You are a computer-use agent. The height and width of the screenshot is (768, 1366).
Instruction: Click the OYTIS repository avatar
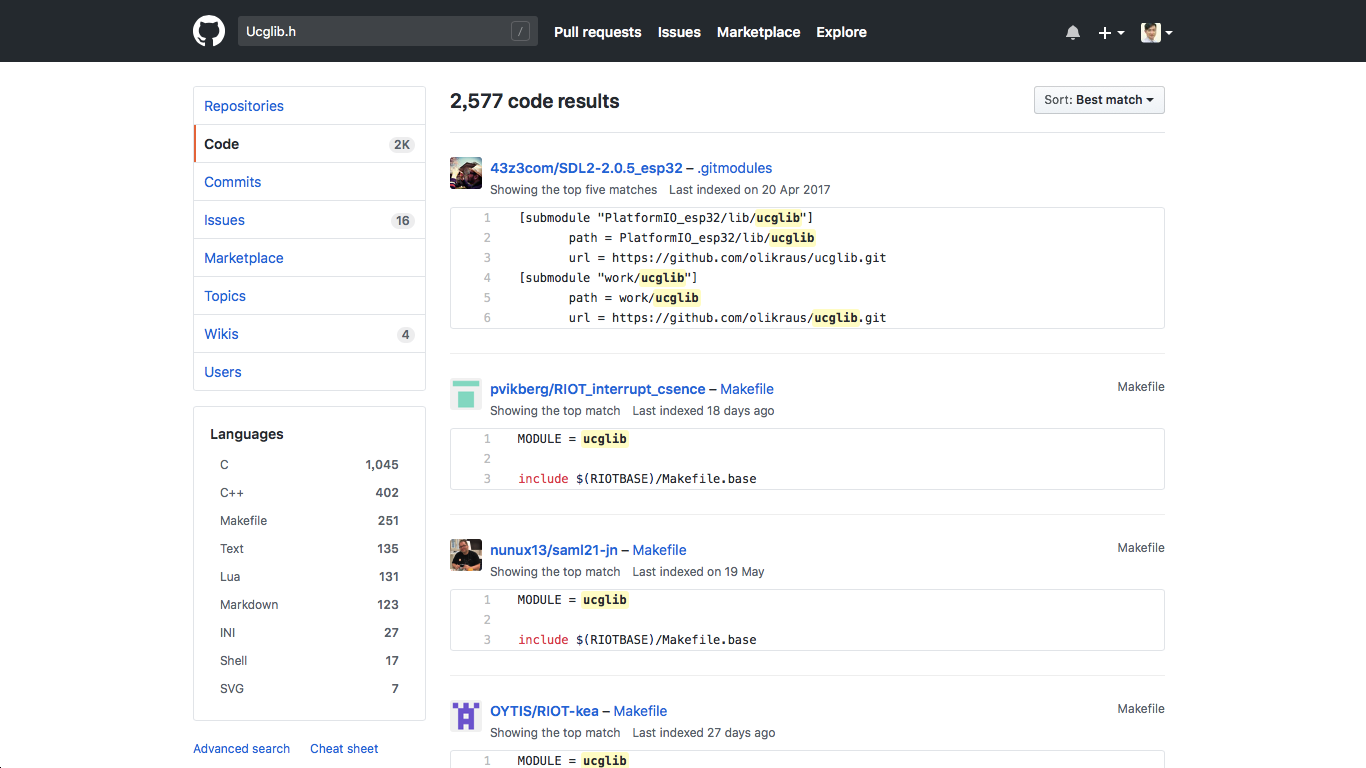click(466, 716)
